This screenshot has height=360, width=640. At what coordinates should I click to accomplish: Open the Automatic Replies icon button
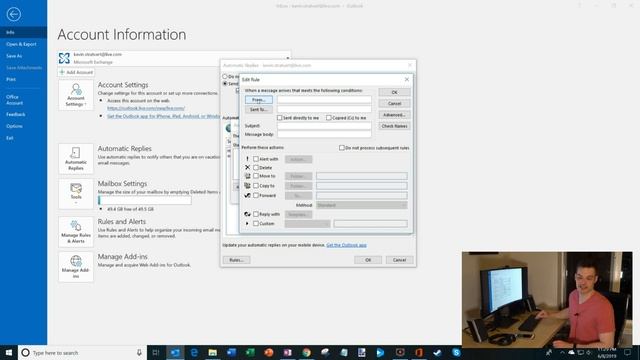point(76,159)
